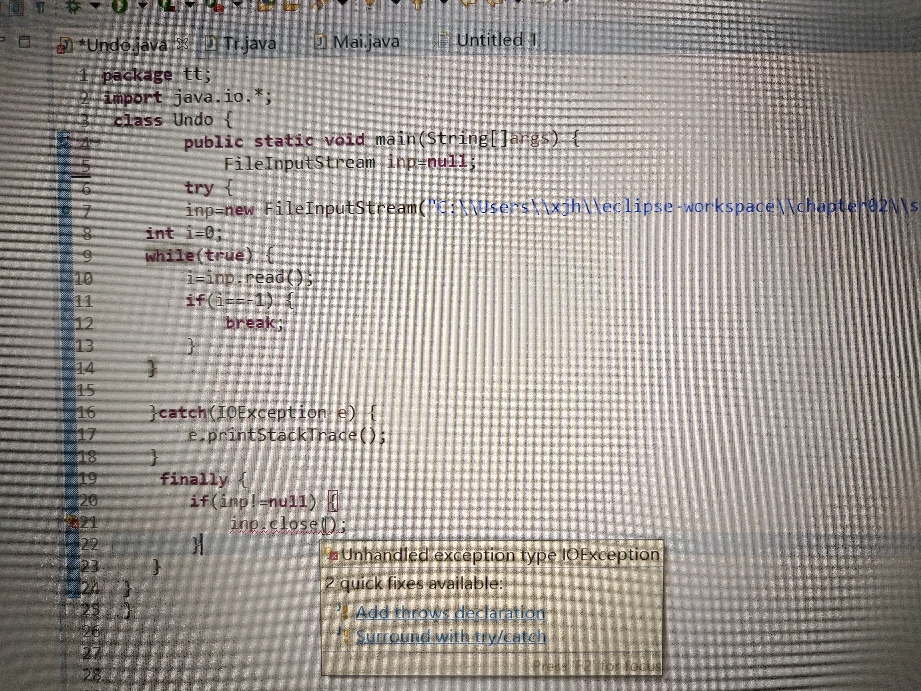Viewport: 921px width, 691px height.
Task: Click the 'break;' statement
Action: pos(254,323)
